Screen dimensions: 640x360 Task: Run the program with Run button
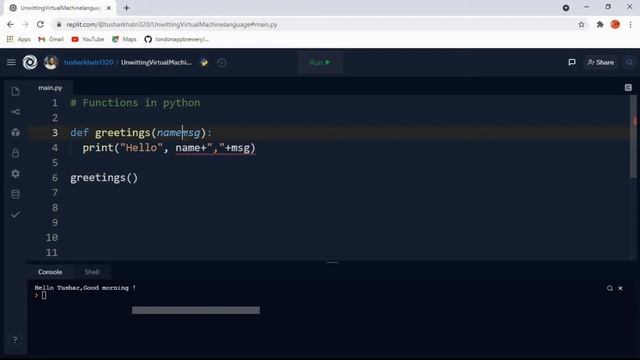(x=320, y=62)
